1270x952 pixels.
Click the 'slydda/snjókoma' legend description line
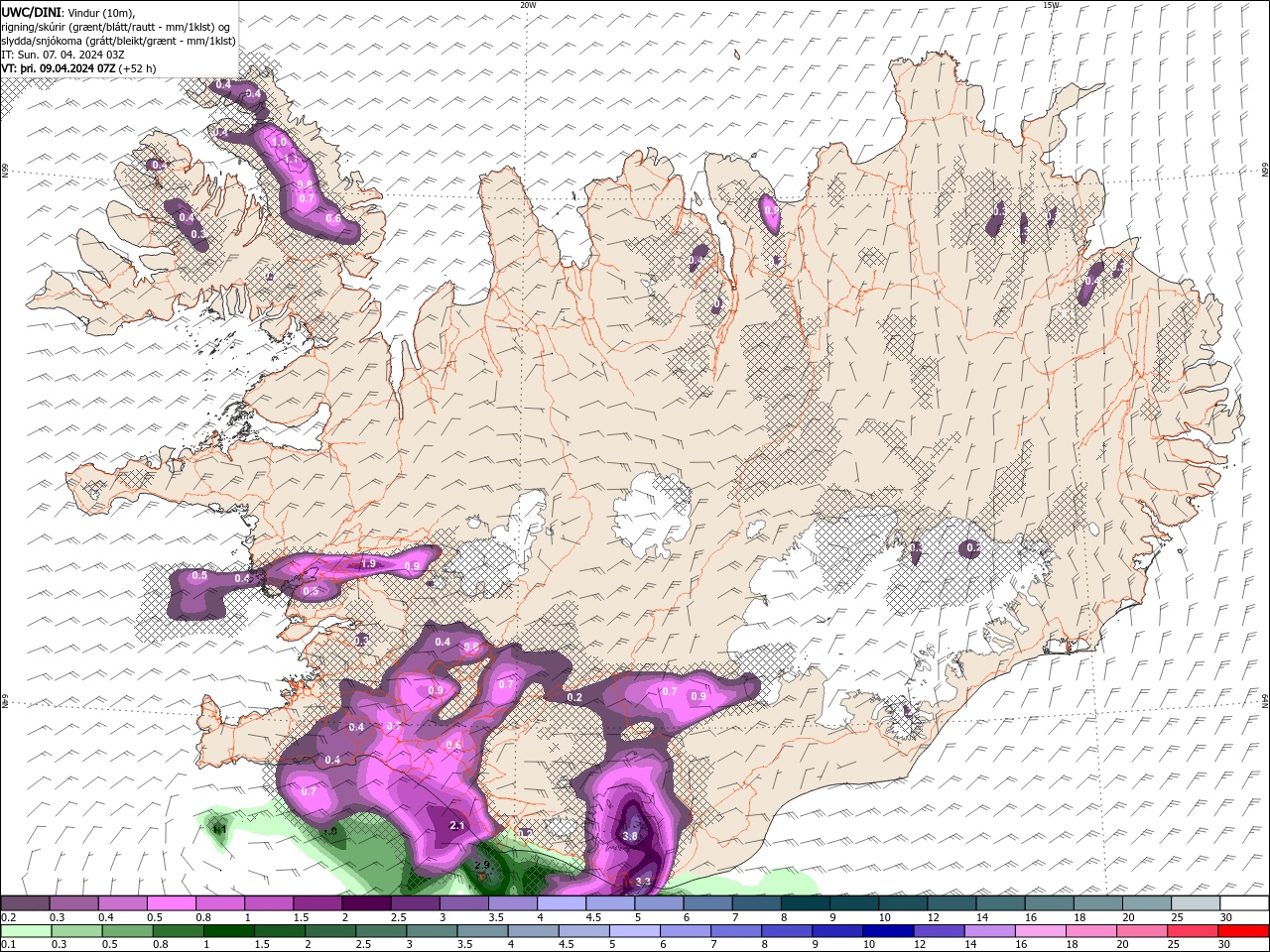118,41
